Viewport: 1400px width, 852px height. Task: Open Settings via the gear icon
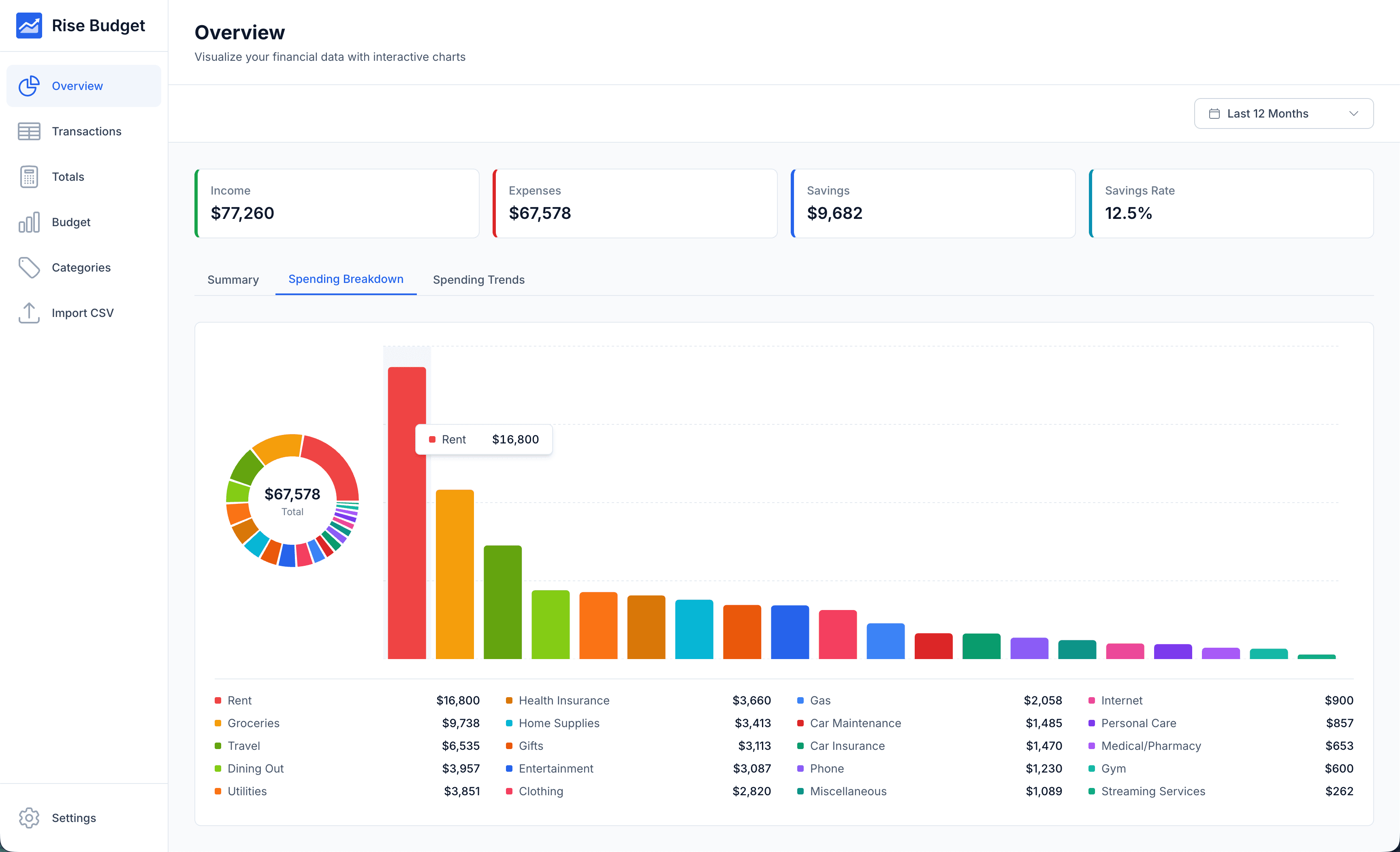pos(29,818)
